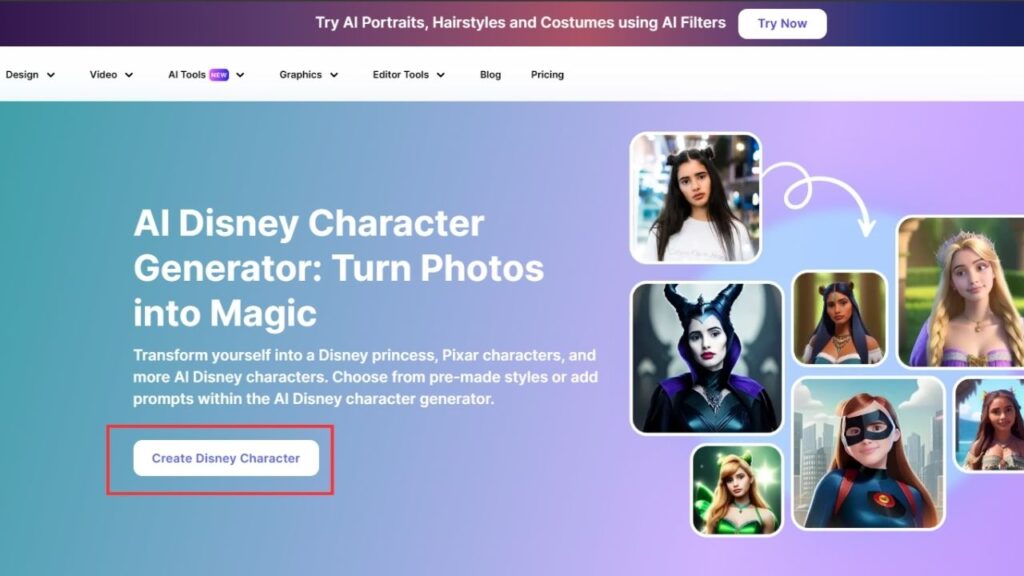Select the small dark-haired princess with necklace thumbnail
The image size is (1024, 576).
(839, 318)
